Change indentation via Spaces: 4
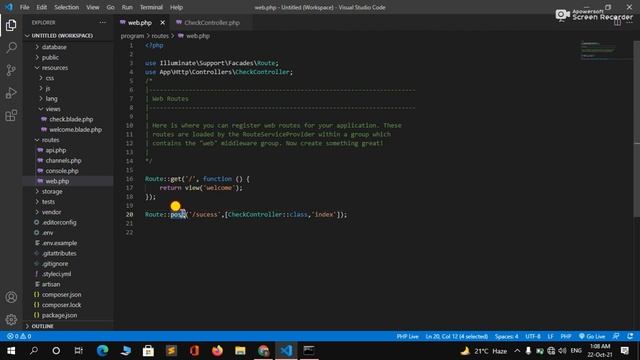This screenshot has height=360, width=640. pyautogui.click(x=507, y=336)
